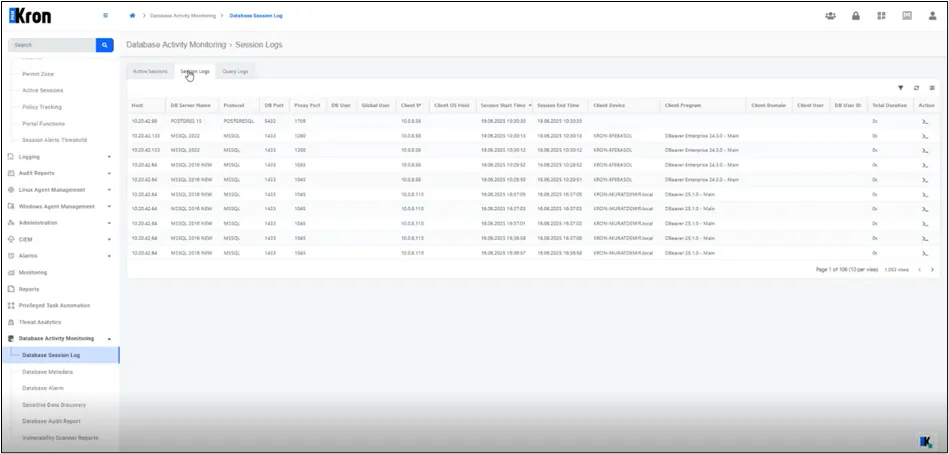
Task: Click the blue search magnifier button
Action: tap(104, 45)
